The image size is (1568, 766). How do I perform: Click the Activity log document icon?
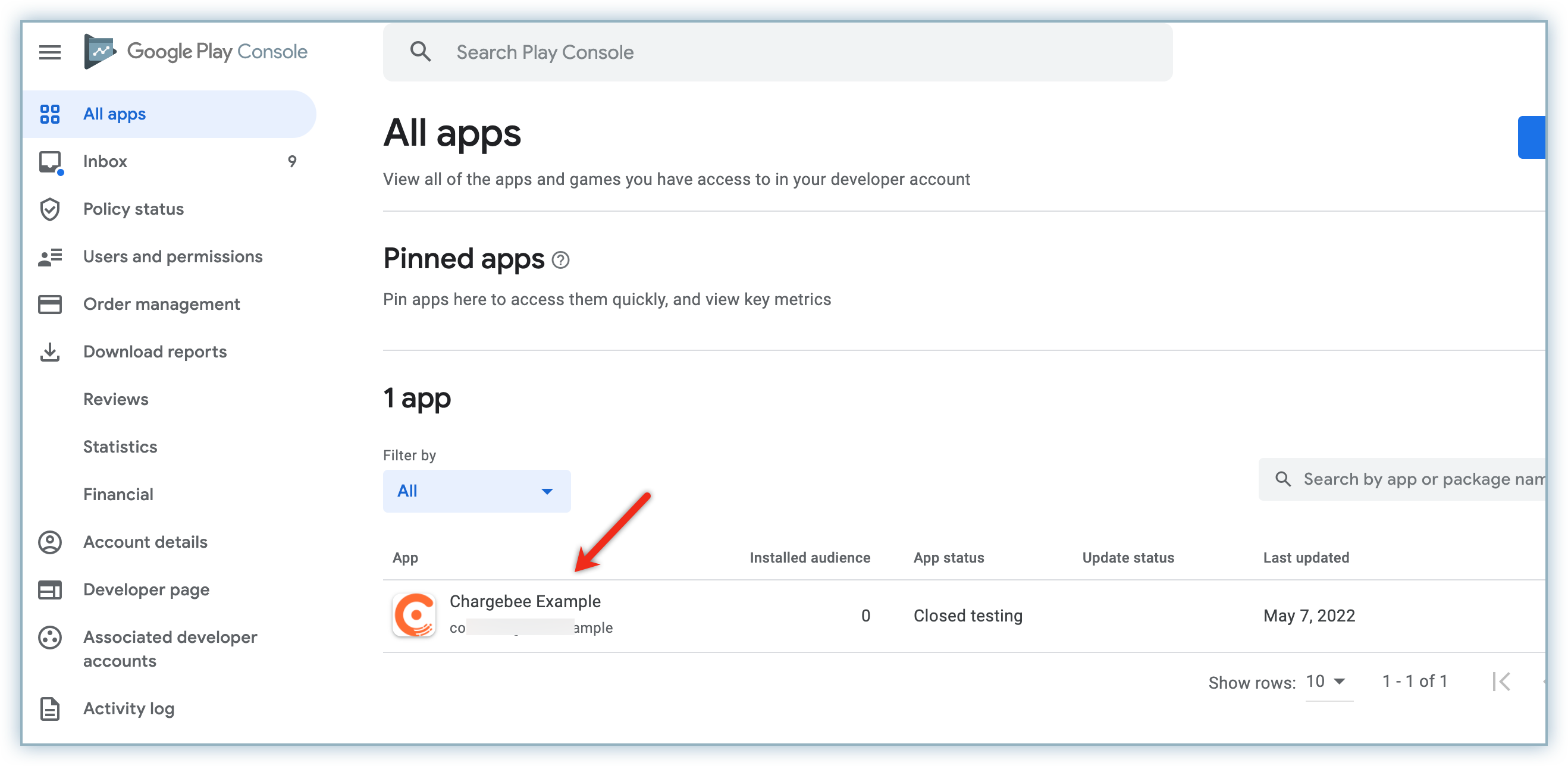click(x=49, y=709)
